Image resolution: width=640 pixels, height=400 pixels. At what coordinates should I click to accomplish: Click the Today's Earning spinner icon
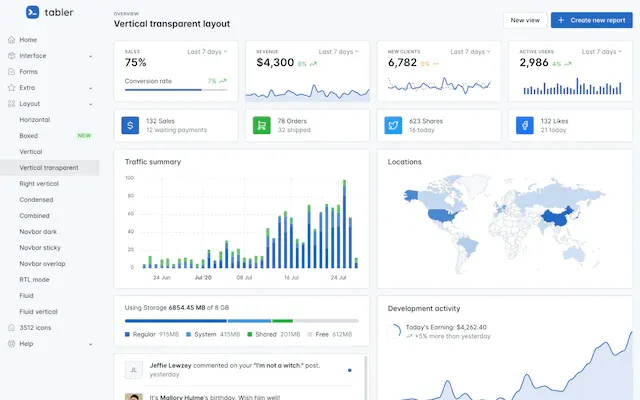394,331
